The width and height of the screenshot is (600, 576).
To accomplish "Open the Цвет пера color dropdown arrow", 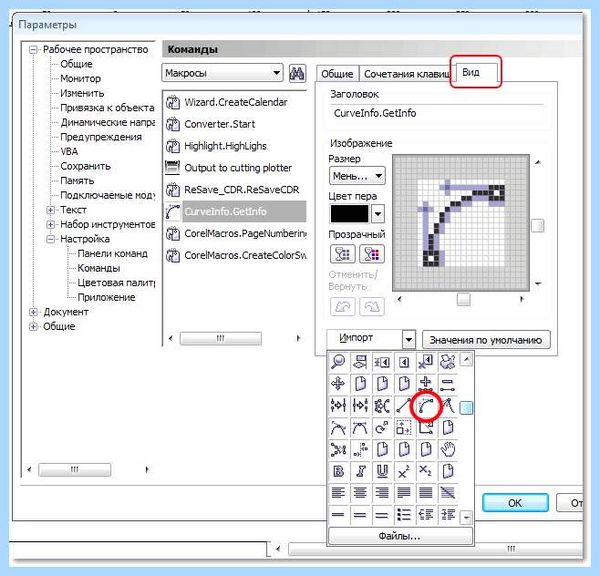I will tap(378, 214).
